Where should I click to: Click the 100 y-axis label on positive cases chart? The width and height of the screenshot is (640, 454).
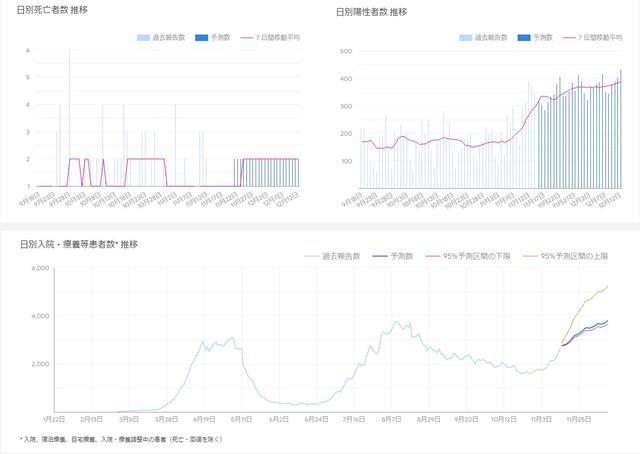coord(346,161)
